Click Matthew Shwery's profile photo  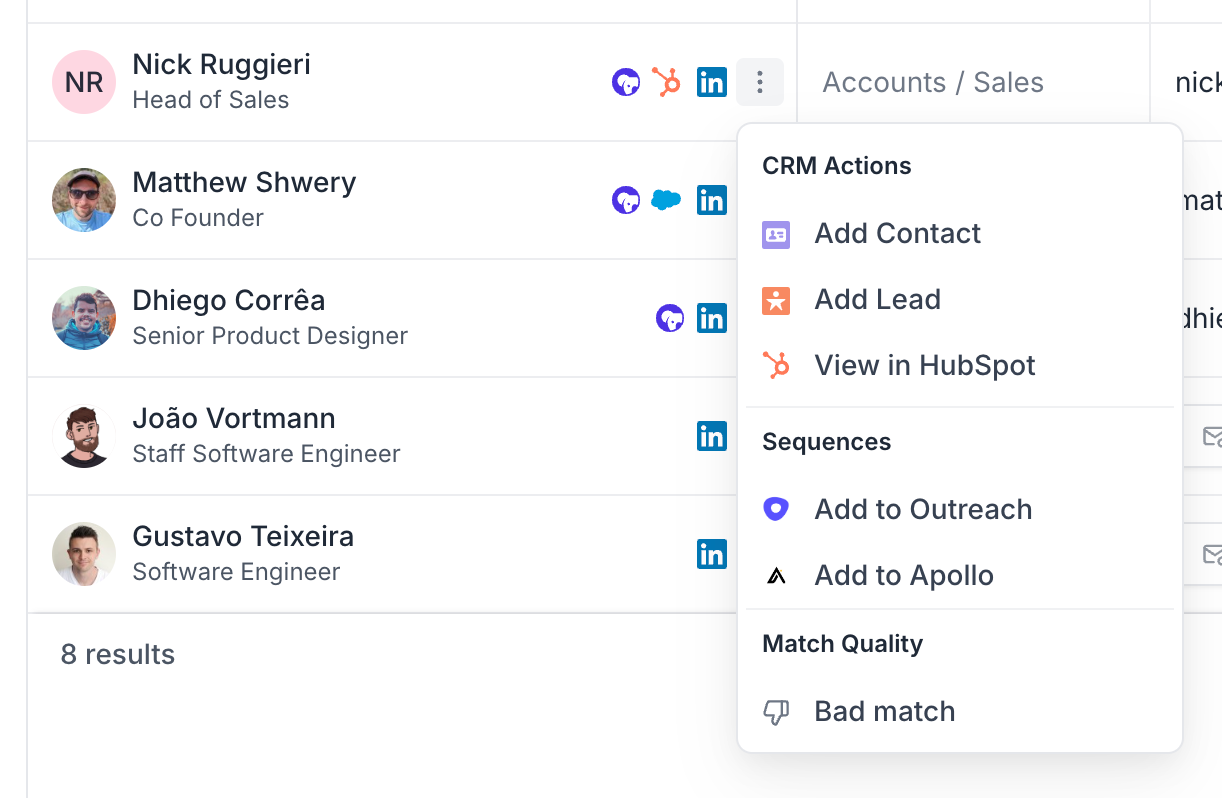click(x=84, y=200)
